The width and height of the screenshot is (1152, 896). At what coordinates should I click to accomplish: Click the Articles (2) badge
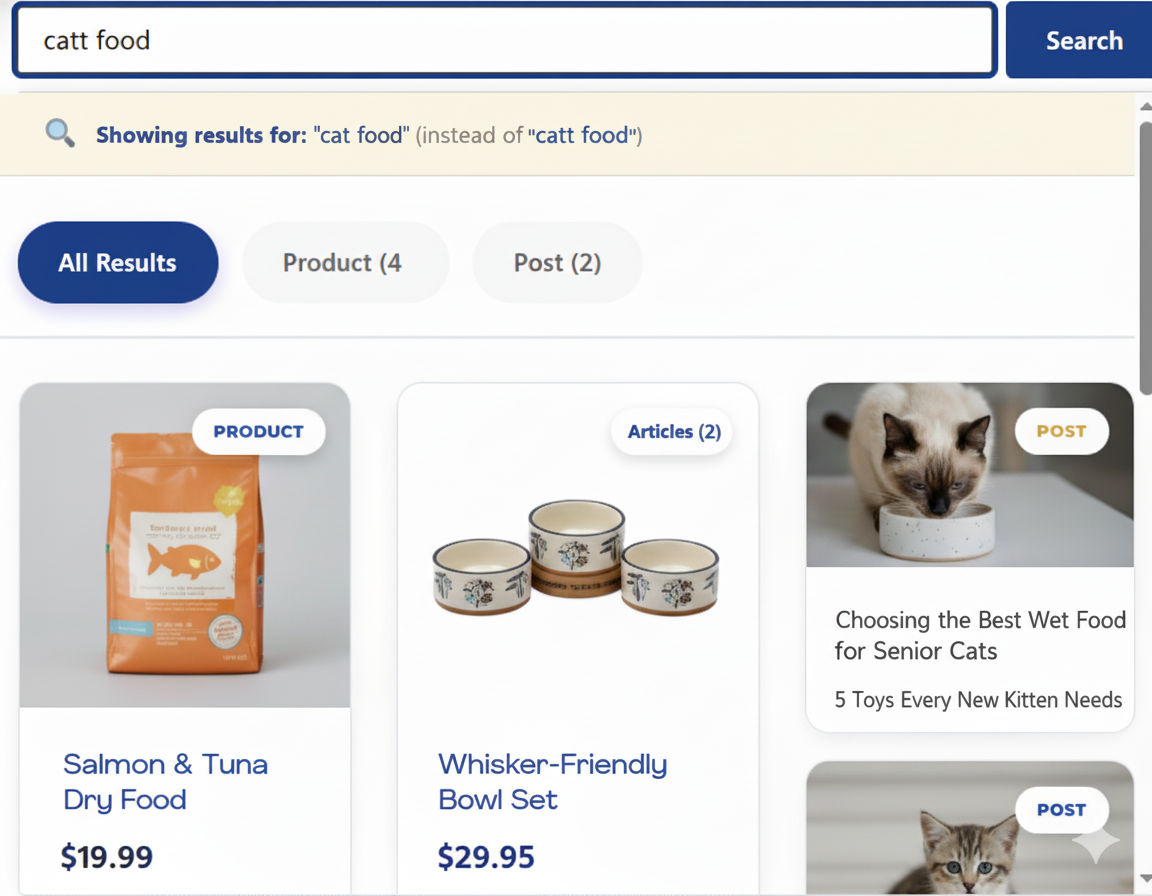tap(673, 432)
